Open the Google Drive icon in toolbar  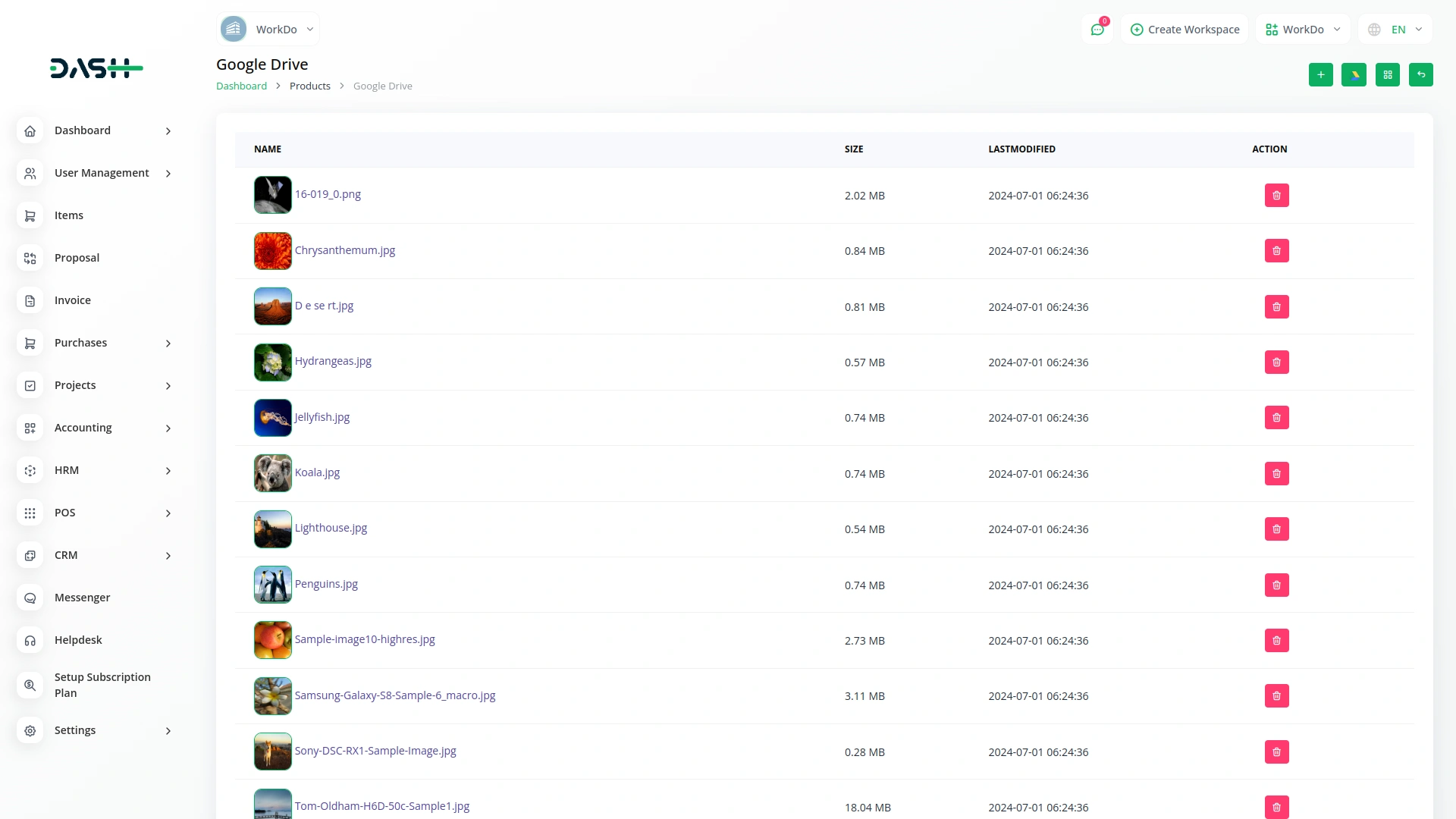[x=1354, y=74]
